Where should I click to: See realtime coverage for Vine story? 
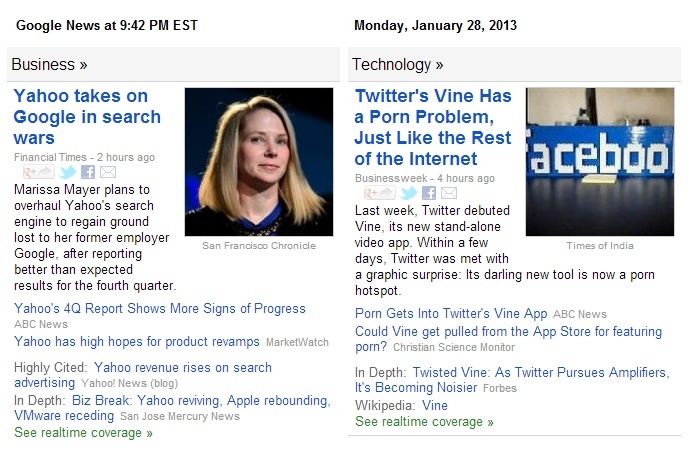pyautogui.click(x=424, y=422)
